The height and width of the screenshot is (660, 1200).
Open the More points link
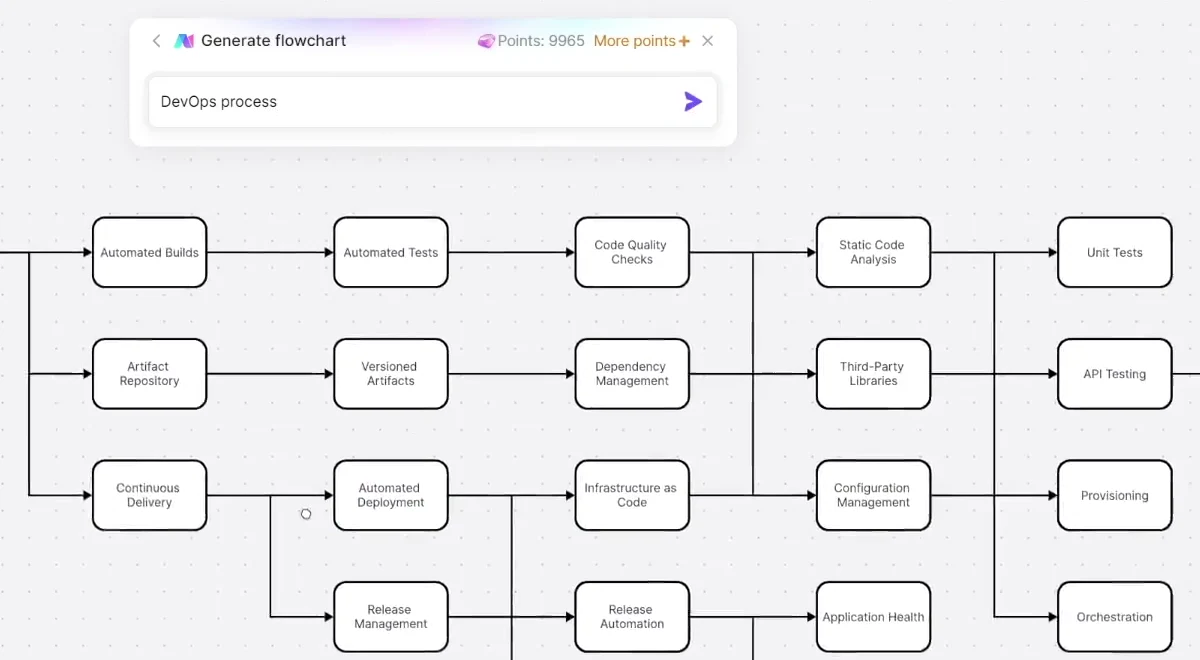click(x=642, y=41)
